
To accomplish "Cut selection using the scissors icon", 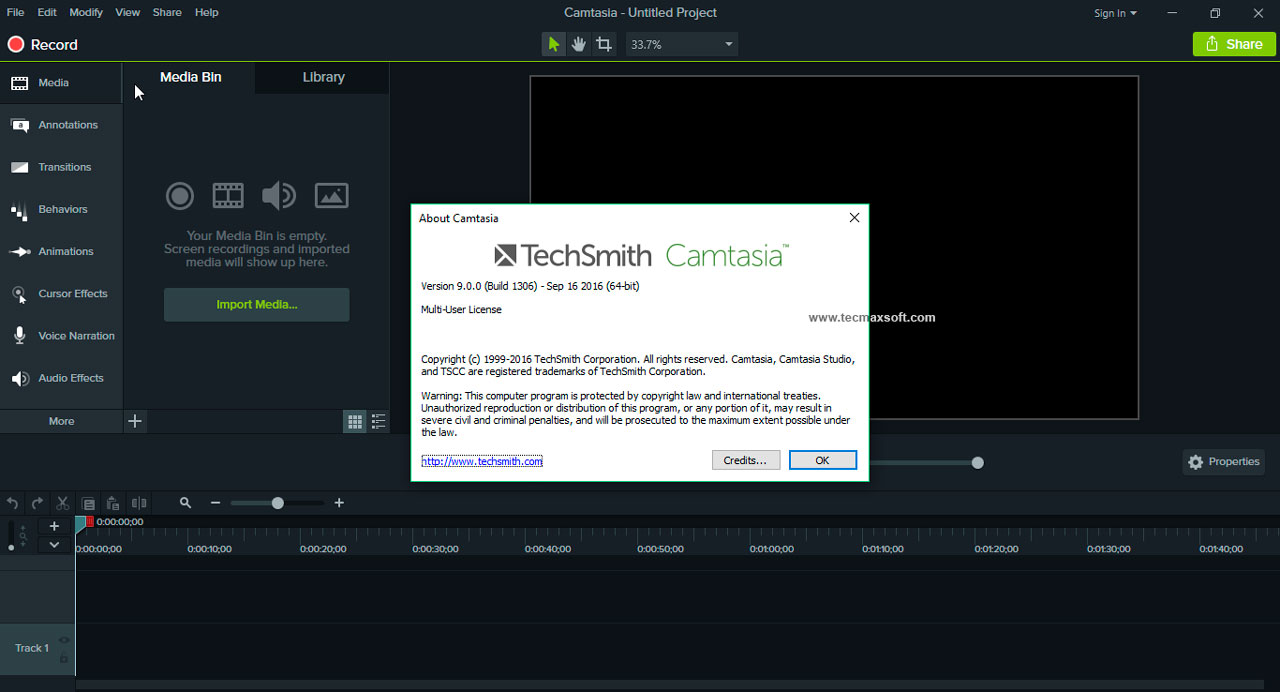I will tap(62, 502).
